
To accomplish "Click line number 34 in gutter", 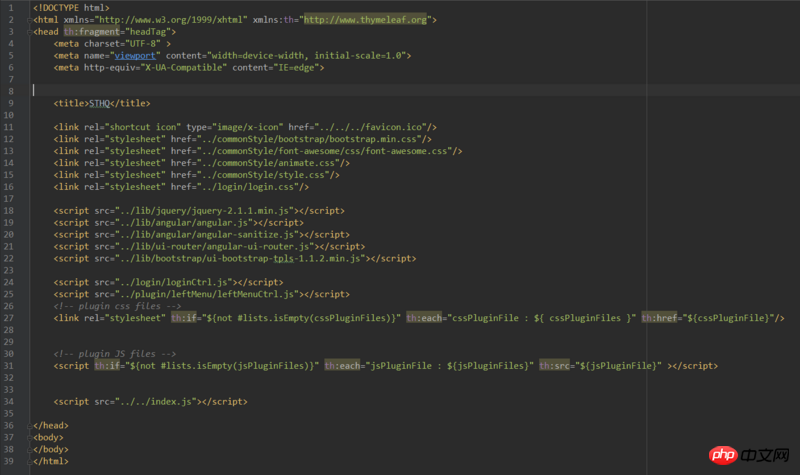I will click(9, 402).
